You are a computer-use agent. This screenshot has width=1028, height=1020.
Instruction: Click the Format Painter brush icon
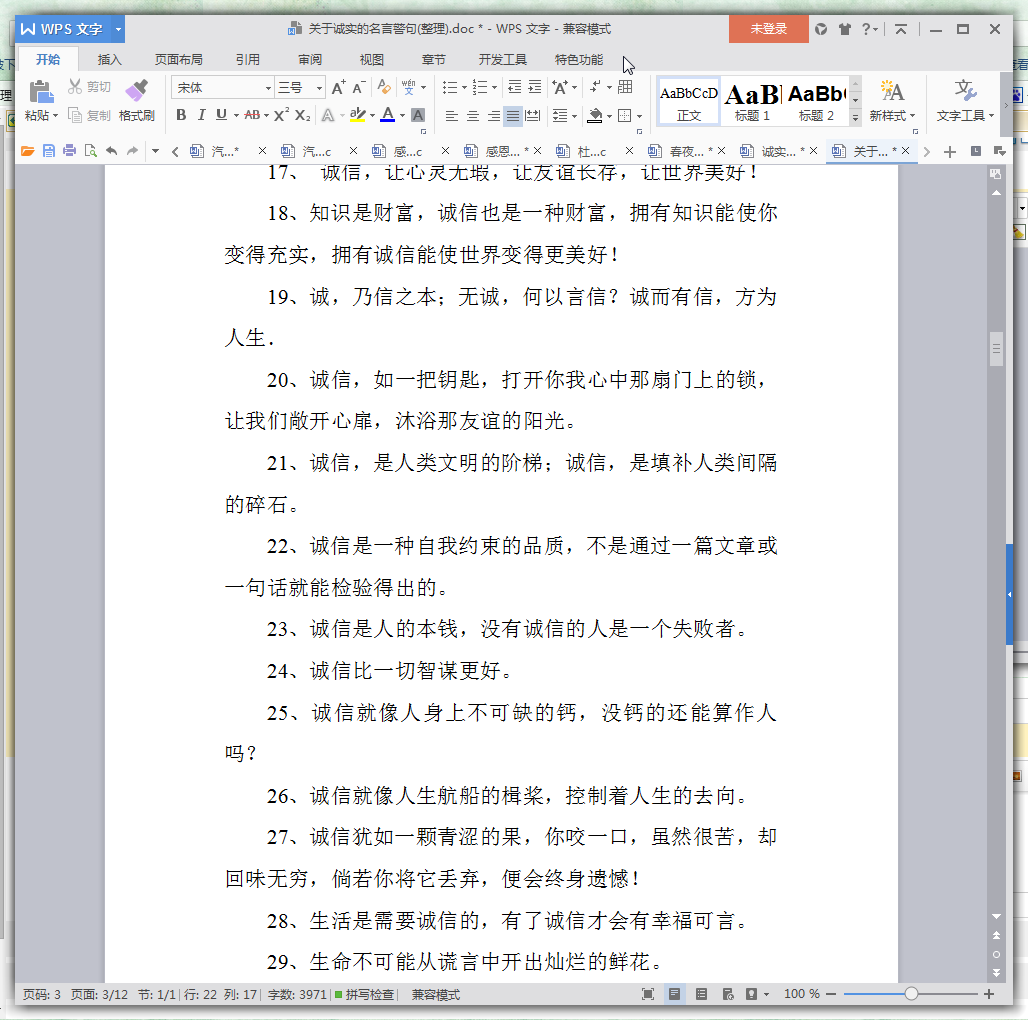[x=136, y=91]
